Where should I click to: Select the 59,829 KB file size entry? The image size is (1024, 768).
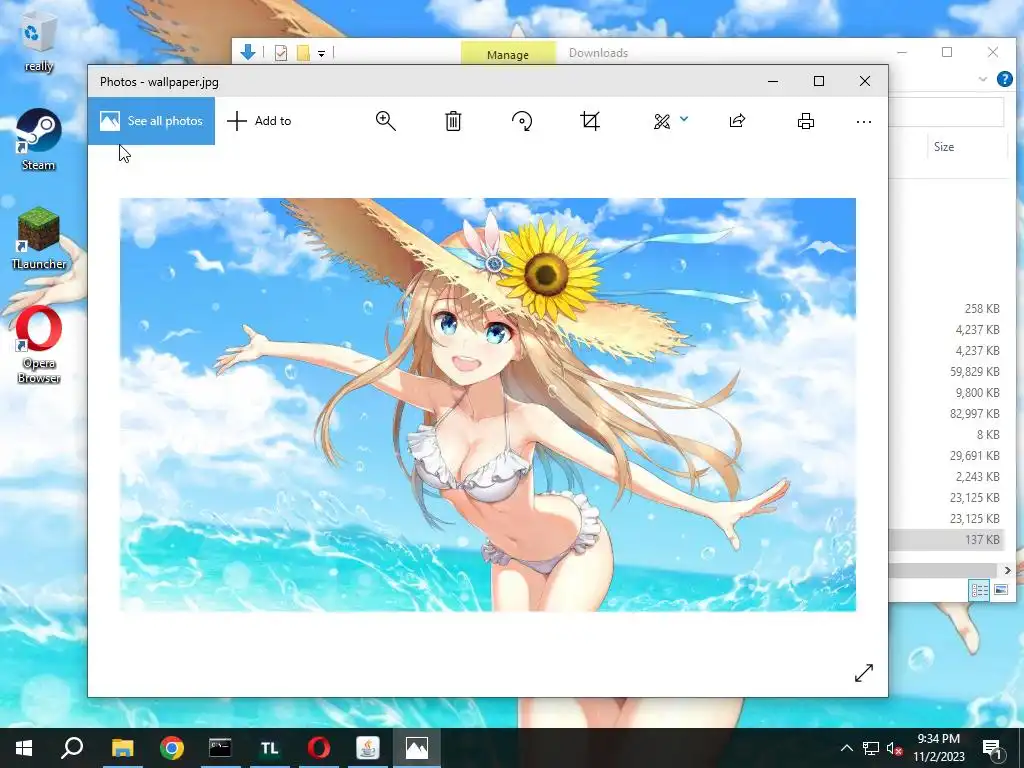tap(974, 372)
